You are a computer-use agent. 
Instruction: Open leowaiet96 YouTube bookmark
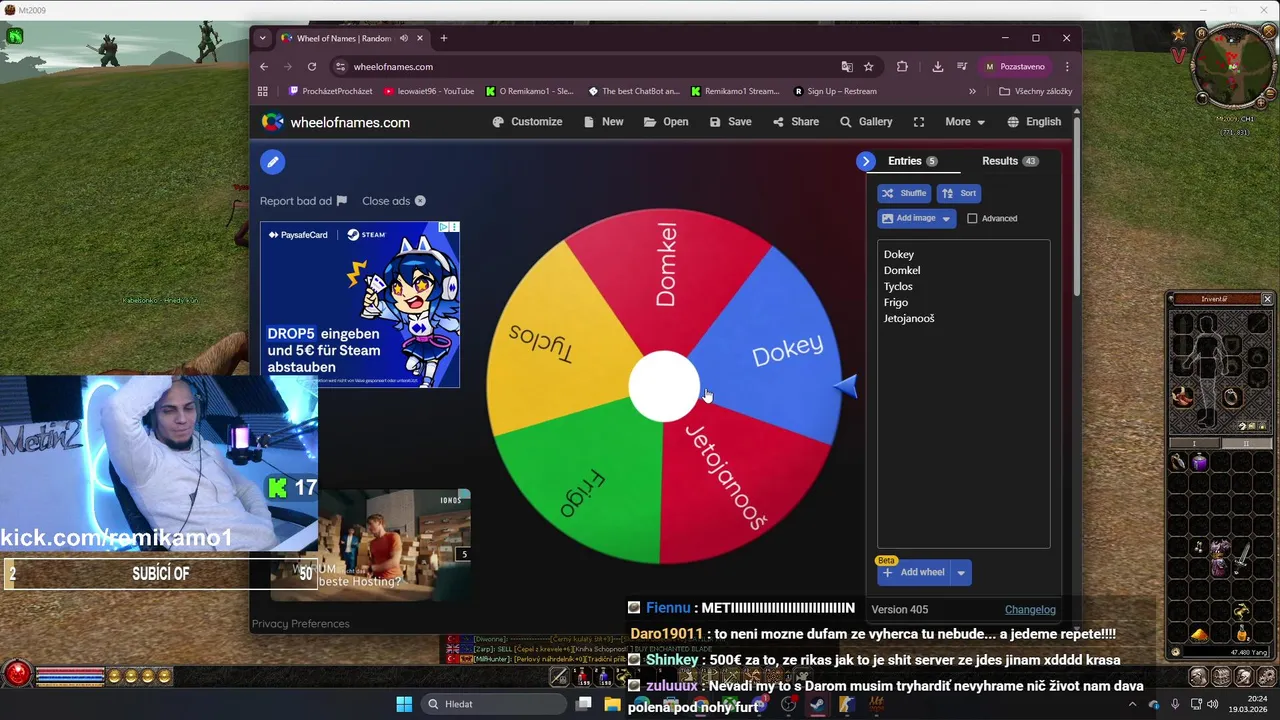tap(429, 91)
